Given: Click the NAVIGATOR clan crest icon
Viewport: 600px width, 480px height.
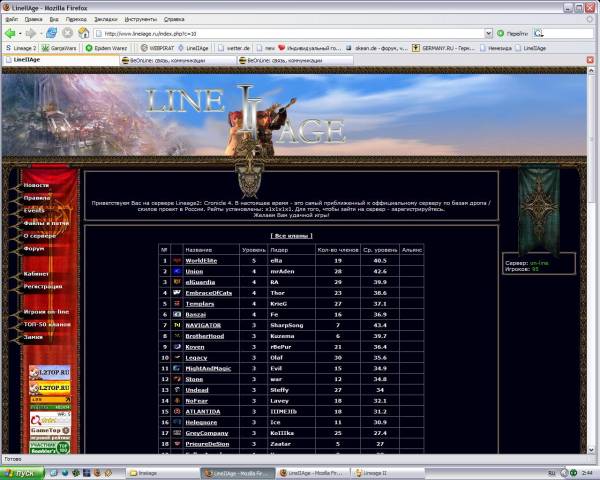Looking at the screenshot, I should click(177, 325).
